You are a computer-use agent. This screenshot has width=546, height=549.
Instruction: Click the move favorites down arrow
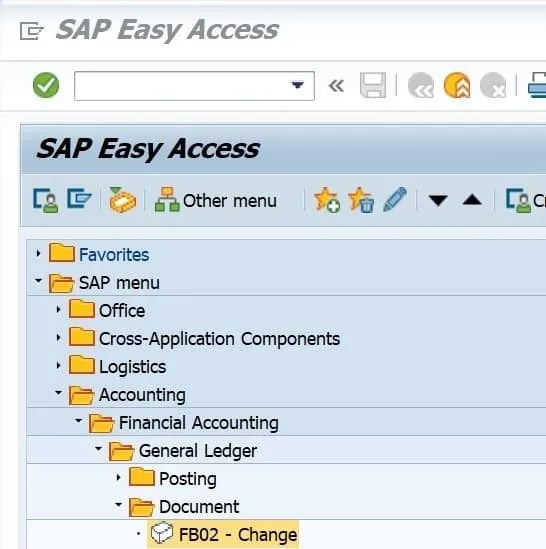[438, 201]
